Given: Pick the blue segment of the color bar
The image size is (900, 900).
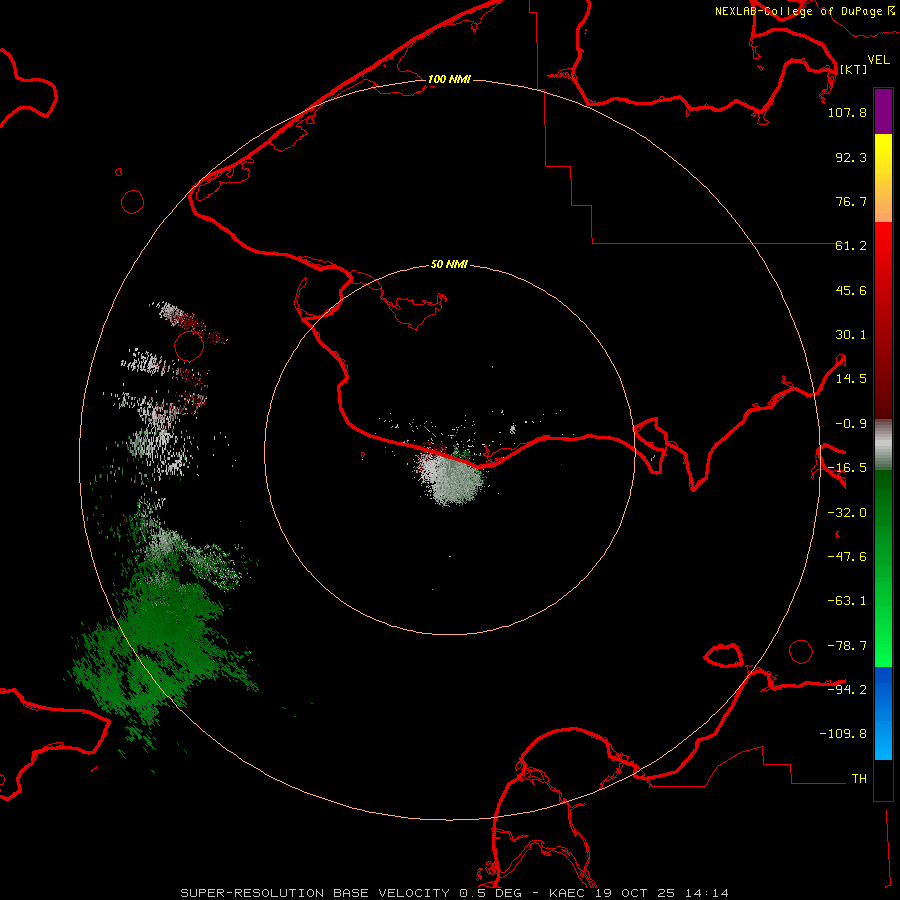Looking at the screenshot, I should pyautogui.click(x=883, y=712).
